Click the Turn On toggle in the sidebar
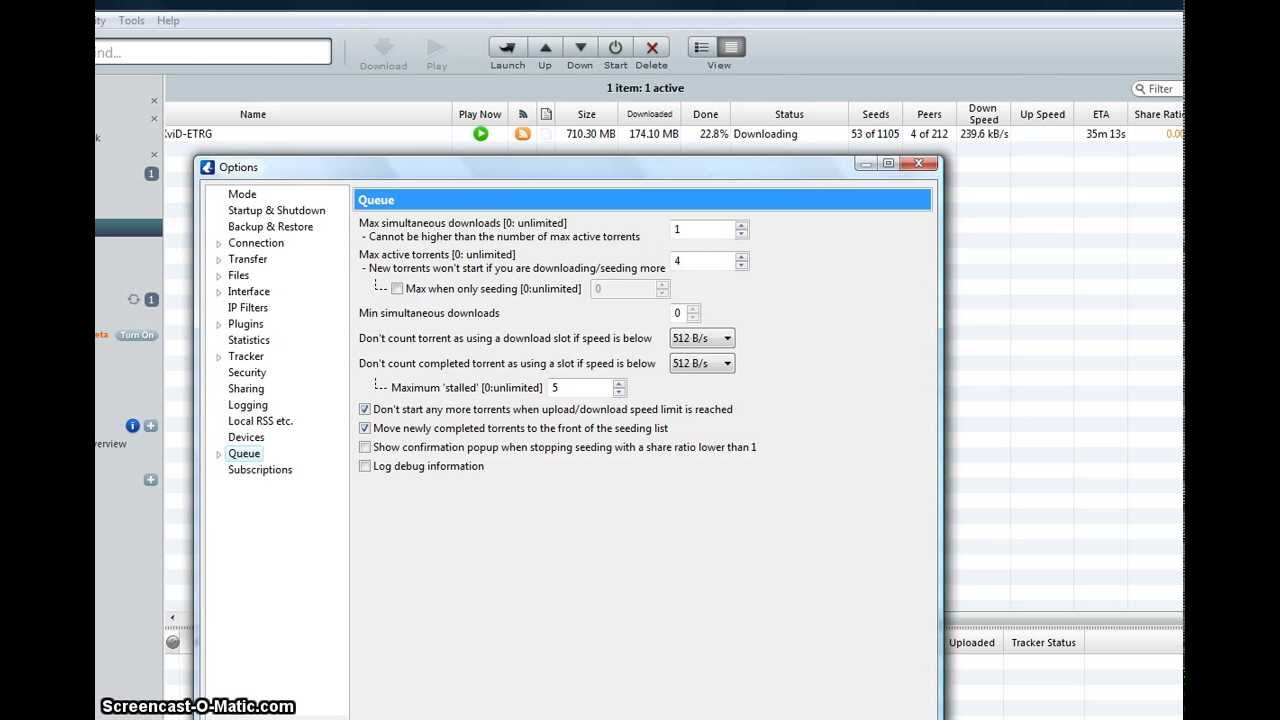Viewport: 1280px width, 720px height. pyautogui.click(x=137, y=335)
